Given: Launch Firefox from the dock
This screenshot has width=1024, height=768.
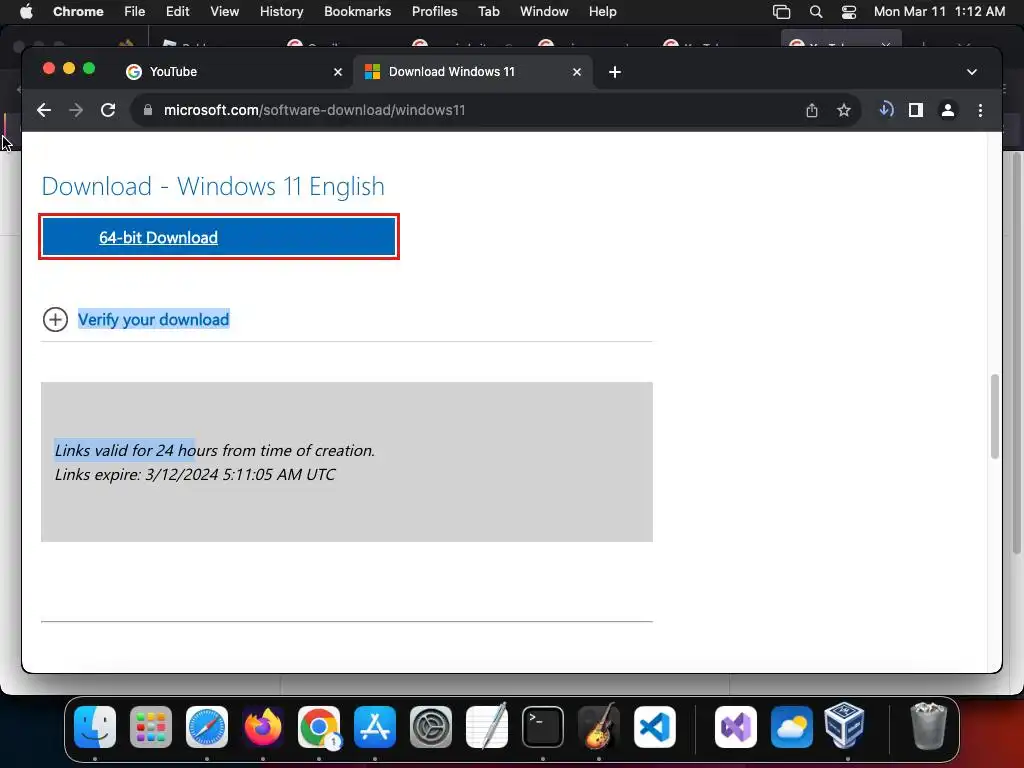Looking at the screenshot, I should coord(263,727).
